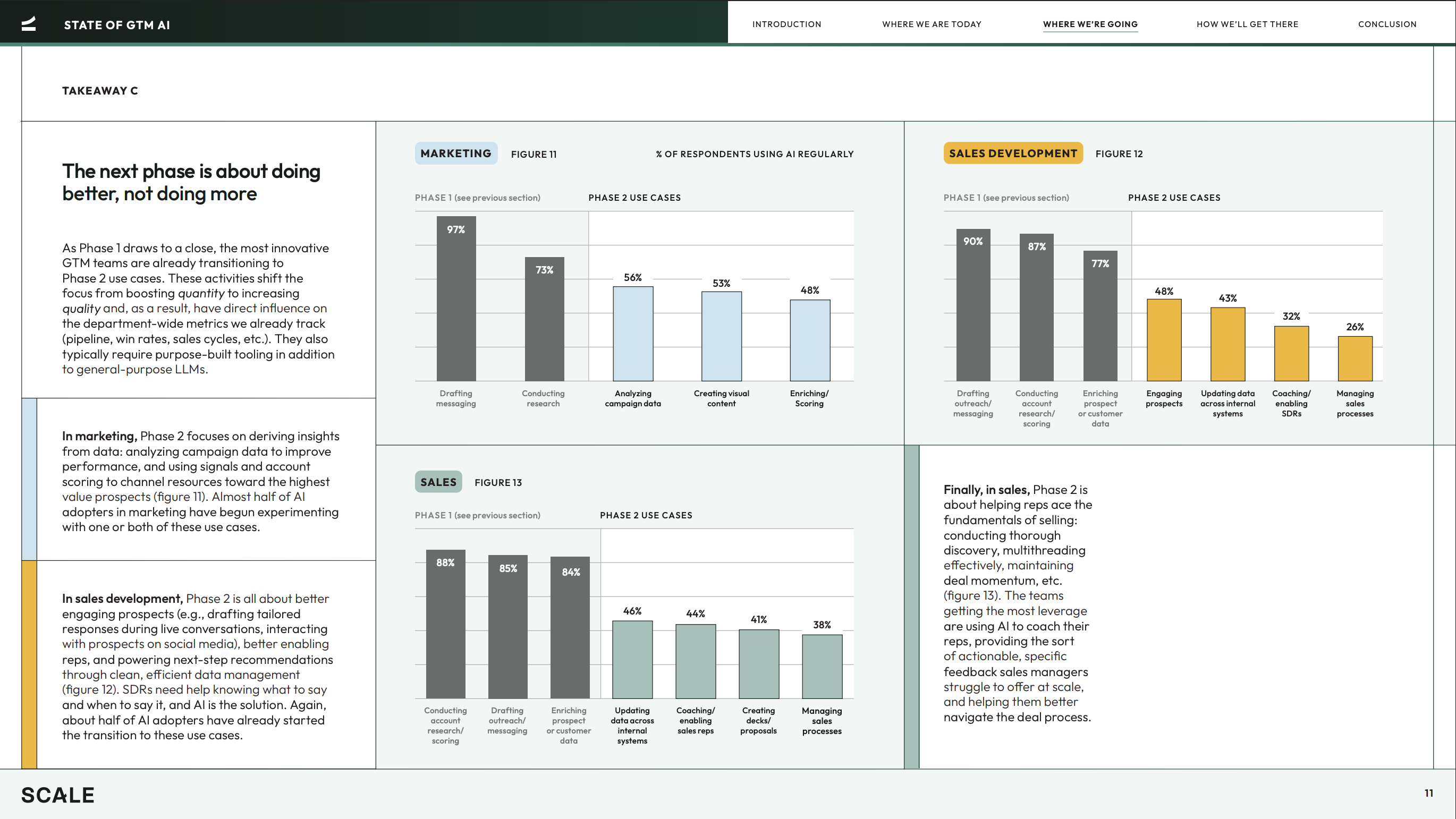1456x819 pixels.
Task: Select the Where We're Going tab
Action: (1090, 24)
